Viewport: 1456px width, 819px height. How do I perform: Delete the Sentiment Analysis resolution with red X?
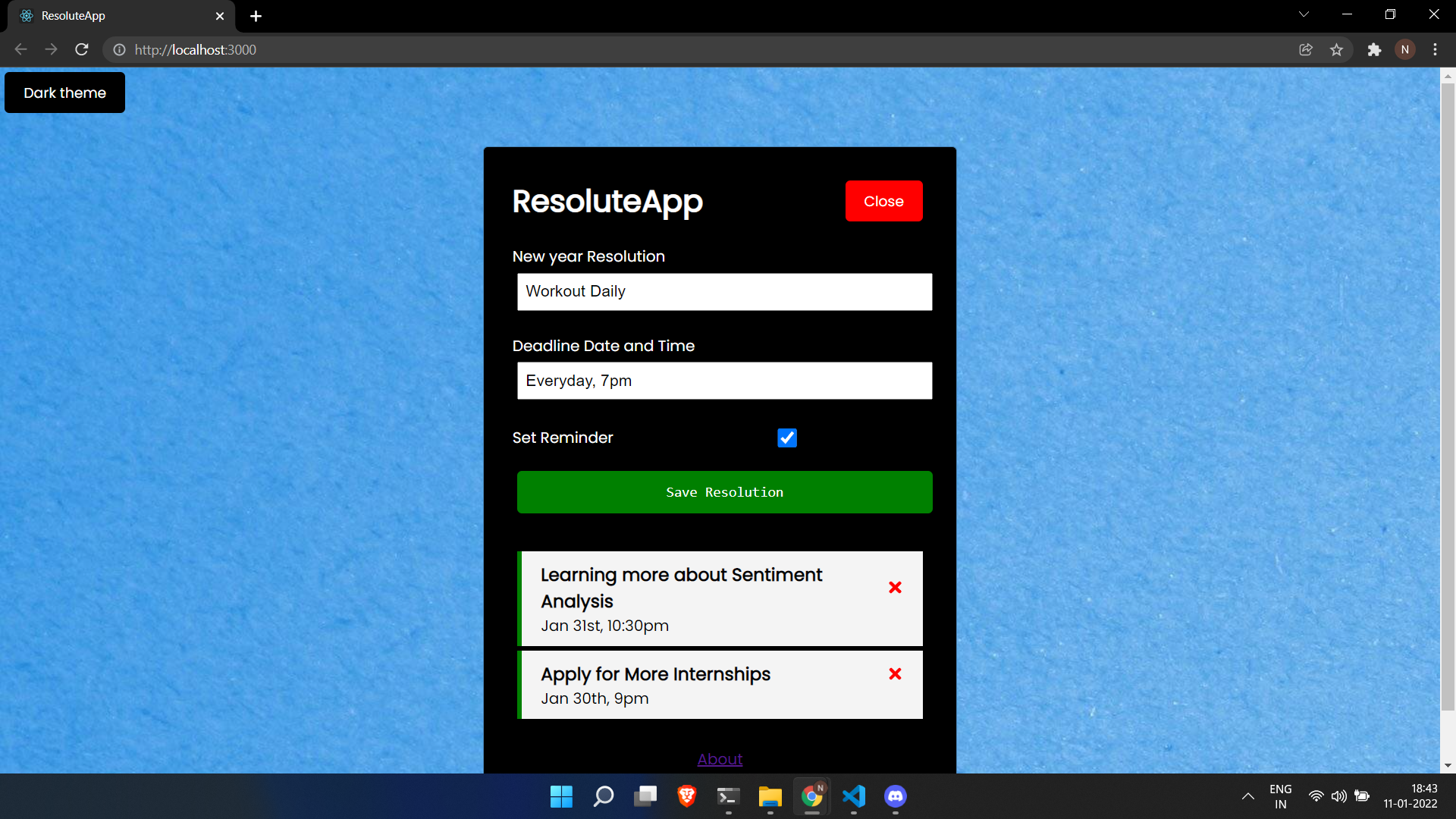895,588
